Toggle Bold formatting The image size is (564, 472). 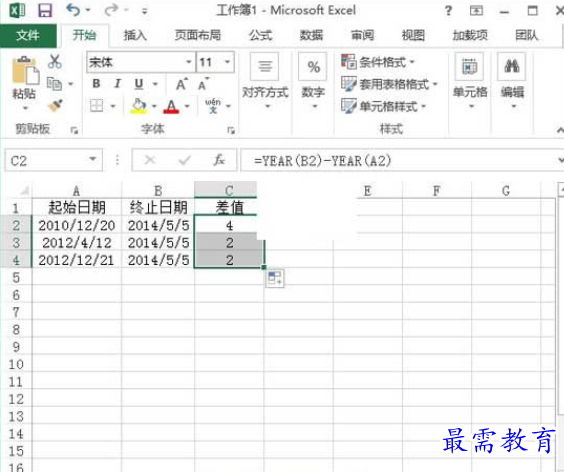96,84
